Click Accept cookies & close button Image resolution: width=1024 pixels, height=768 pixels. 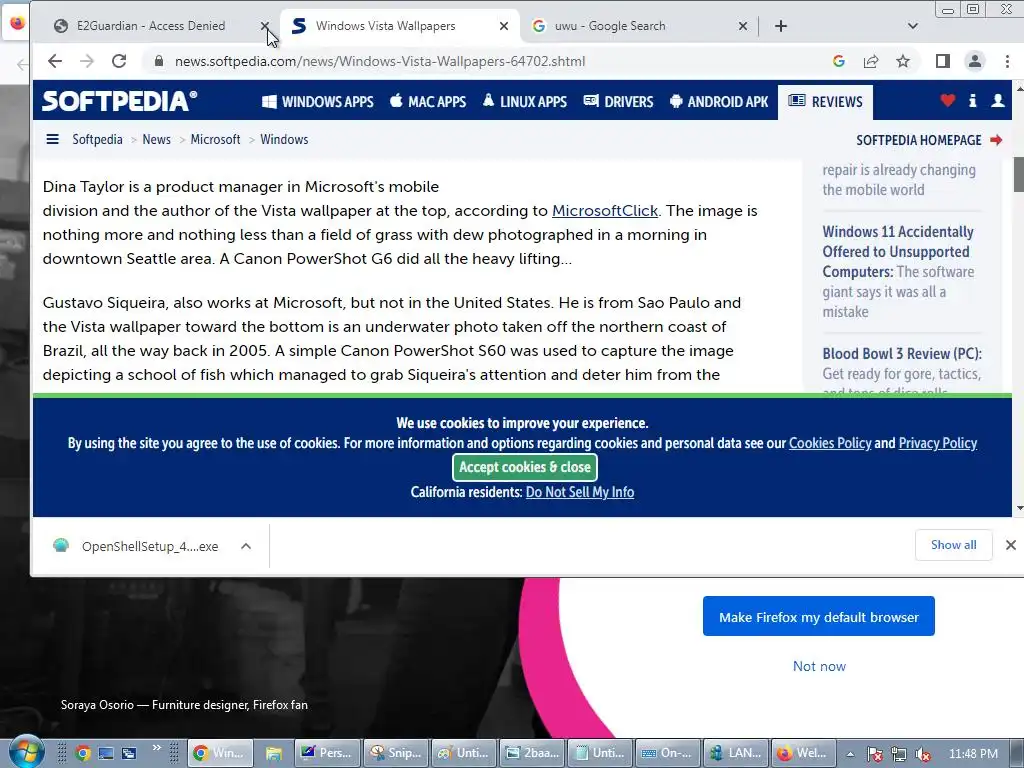point(525,467)
